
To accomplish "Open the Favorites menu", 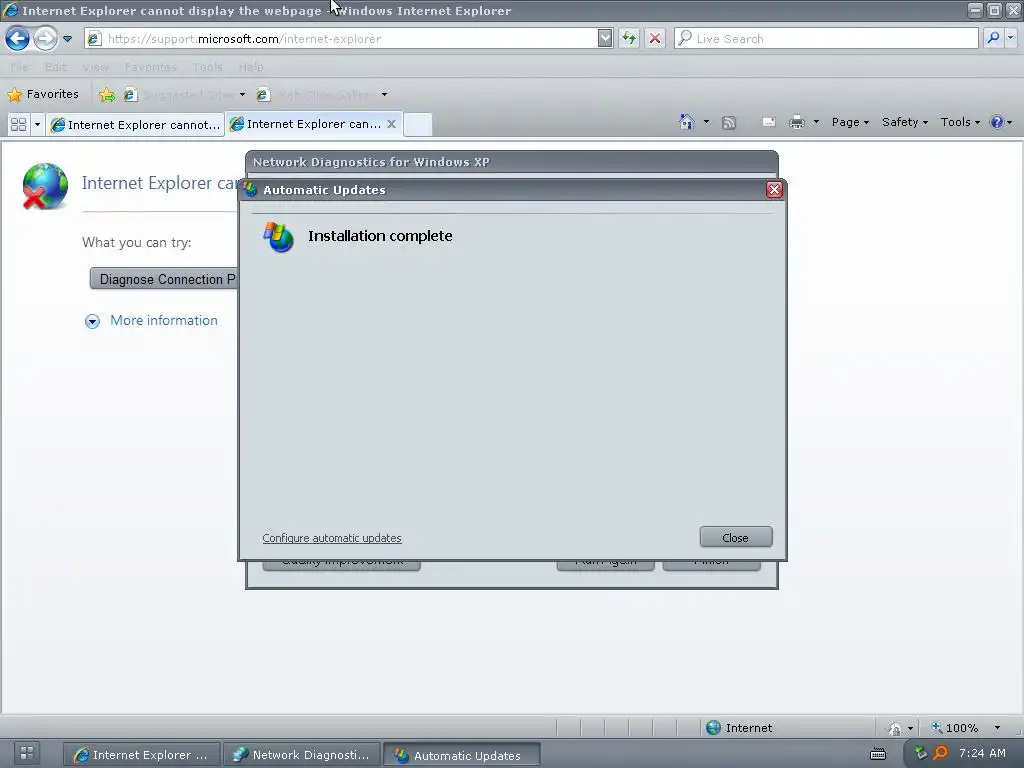I will (151, 67).
